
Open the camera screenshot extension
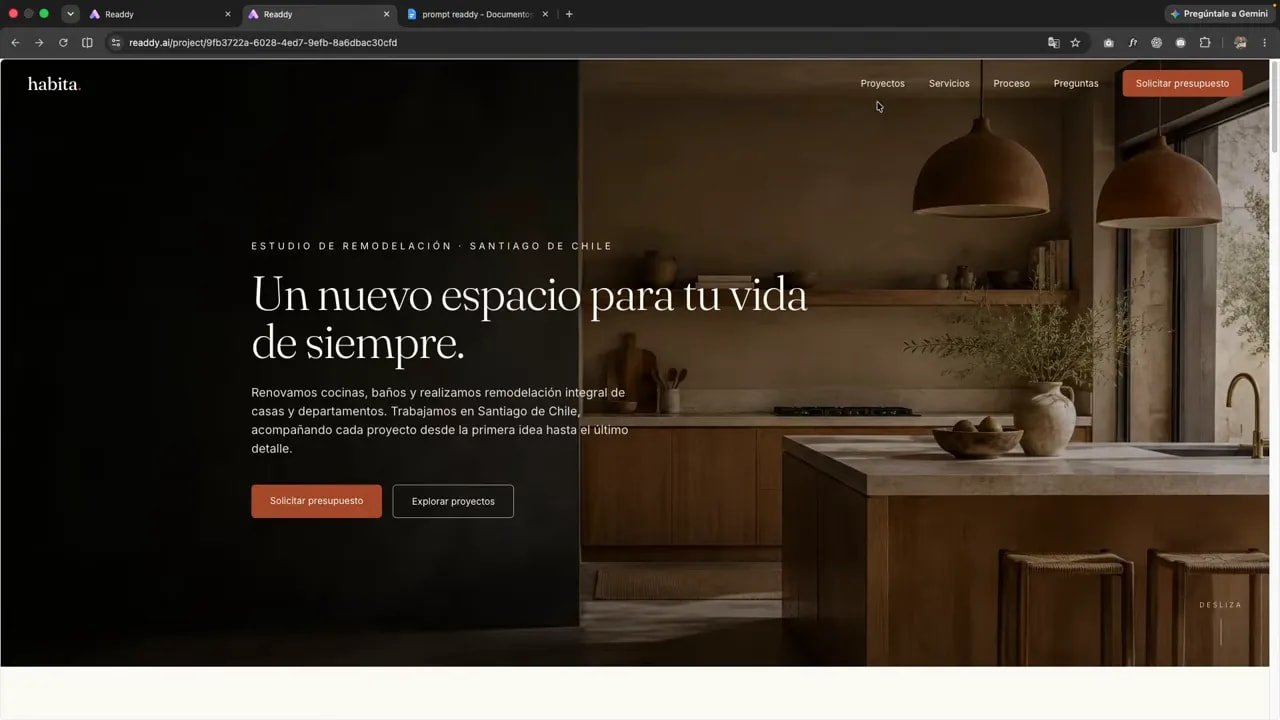point(1108,43)
